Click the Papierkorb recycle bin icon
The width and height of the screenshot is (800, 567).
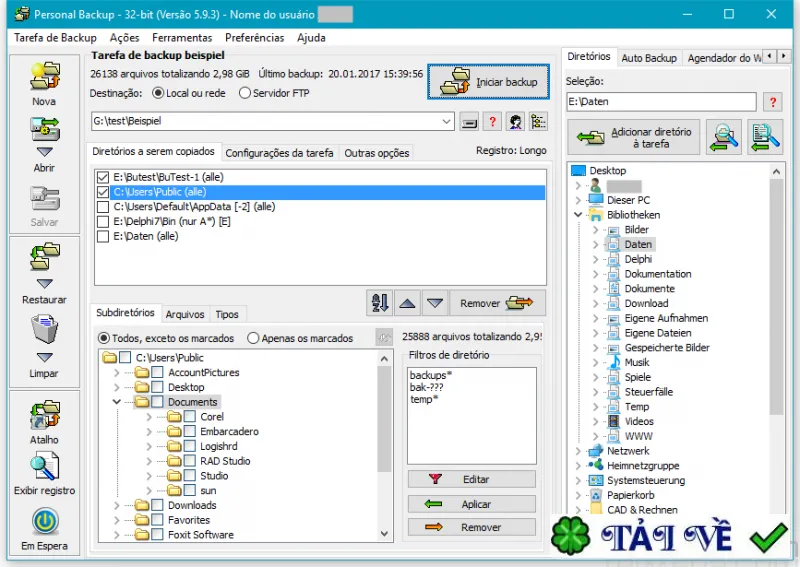(595, 495)
